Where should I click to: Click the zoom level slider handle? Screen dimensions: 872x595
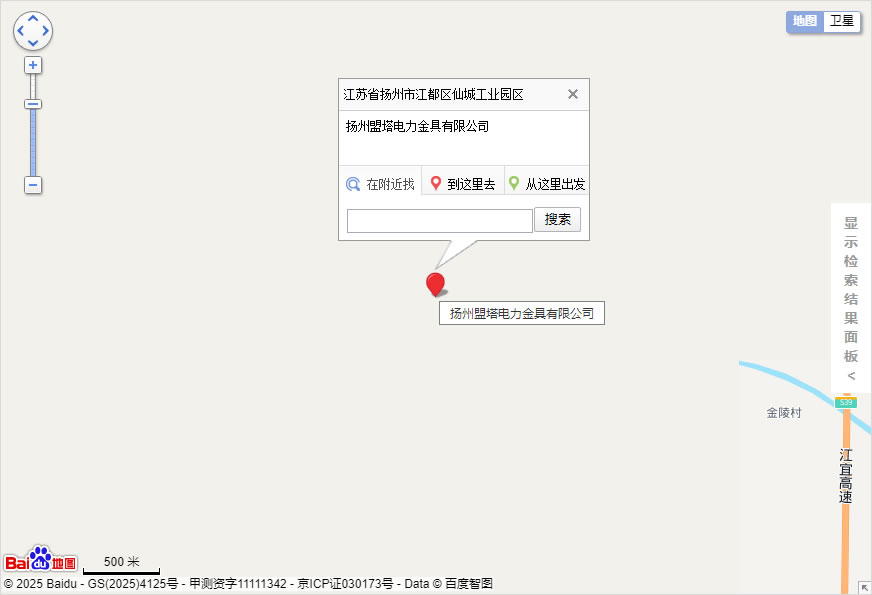pyautogui.click(x=33, y=104)
